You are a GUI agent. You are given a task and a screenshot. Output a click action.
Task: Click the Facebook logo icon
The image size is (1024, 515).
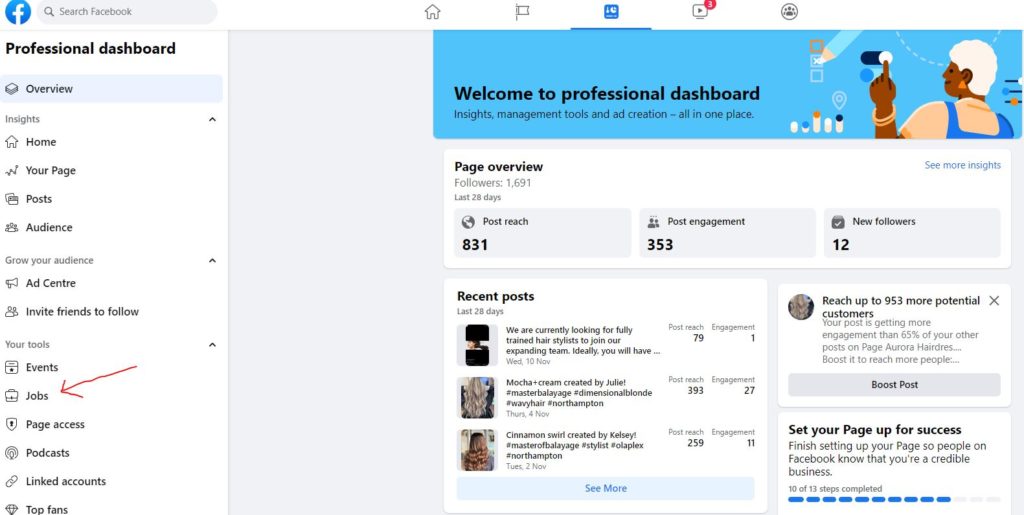18,12
